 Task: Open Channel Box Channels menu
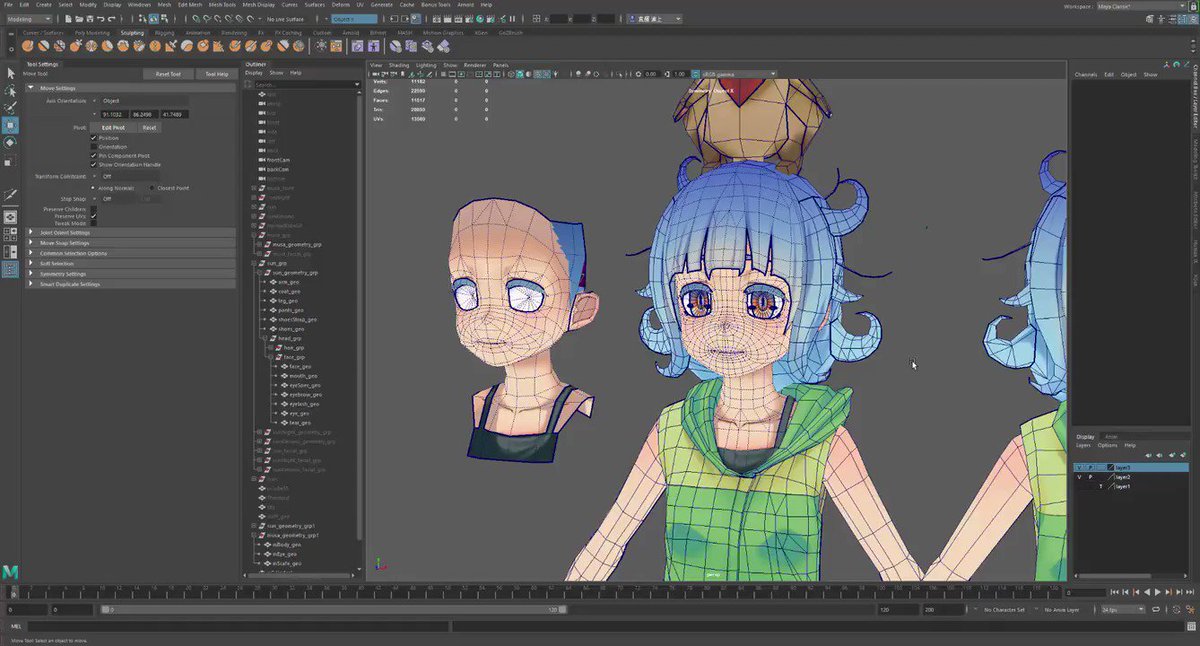tap(1086, 75)
